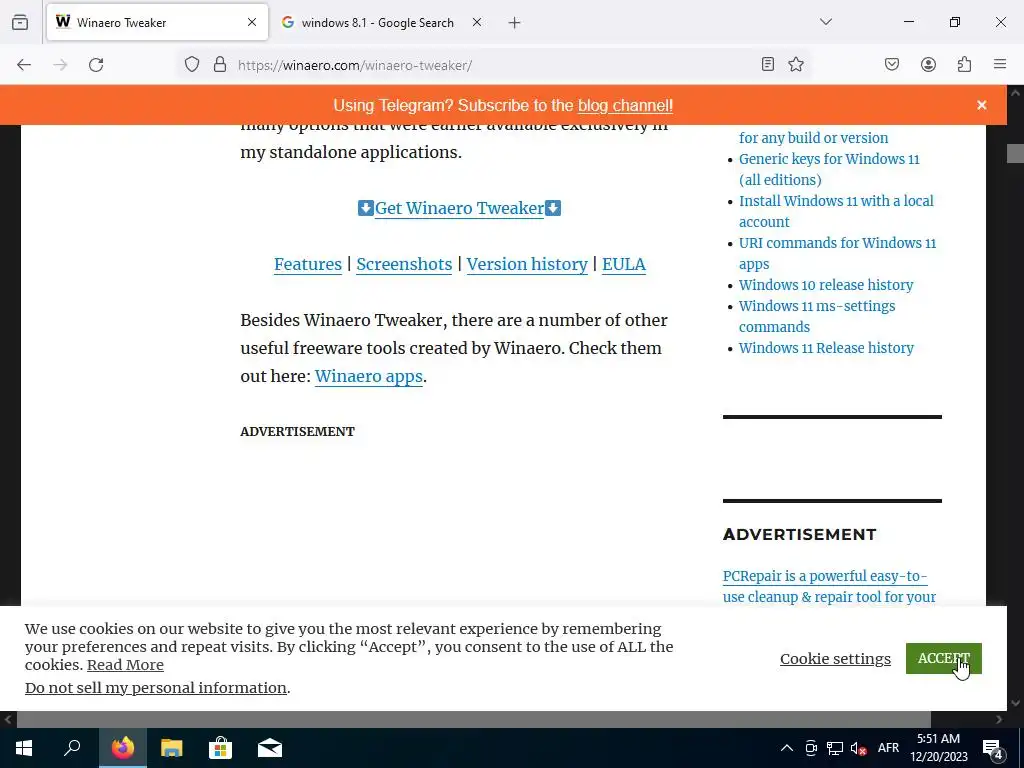Open the blog channel link
Viewport: 1024px width, 768px height.
pyautogui.click(x=625, y=106)
